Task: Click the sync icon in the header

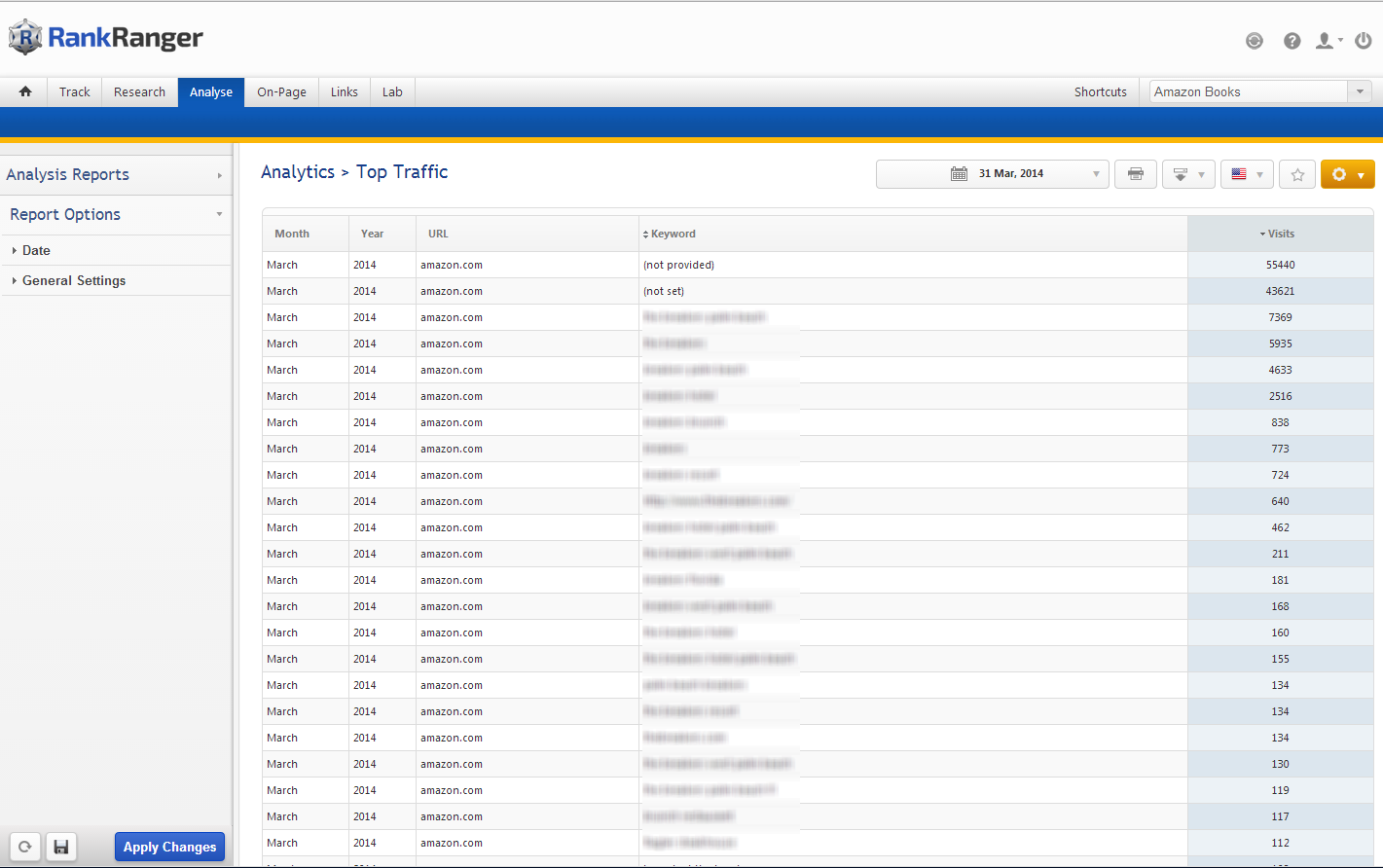Action: [1255, 41]
